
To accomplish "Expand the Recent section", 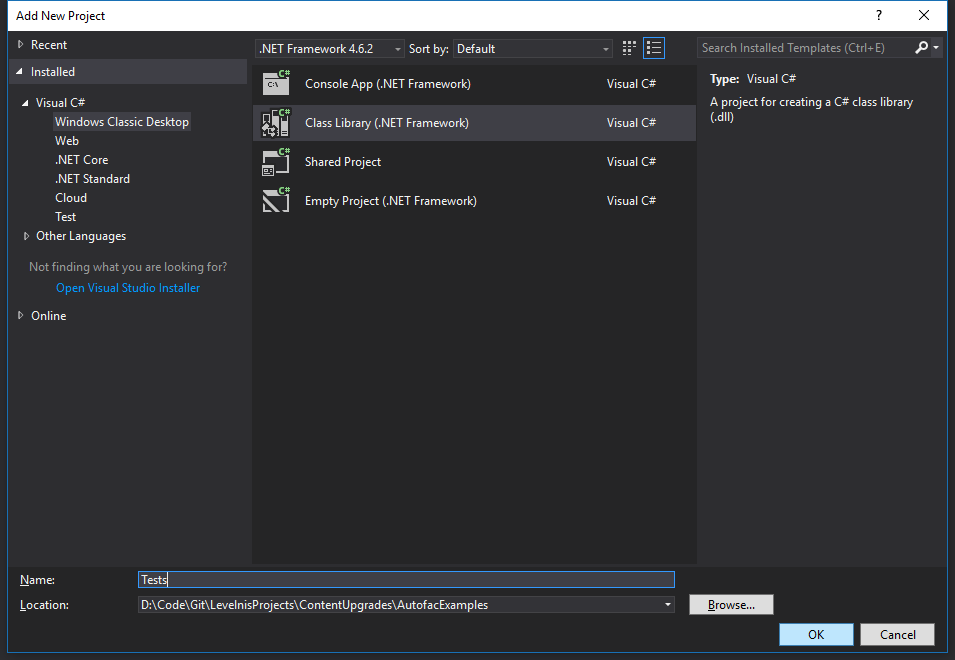I will (20, 44).
